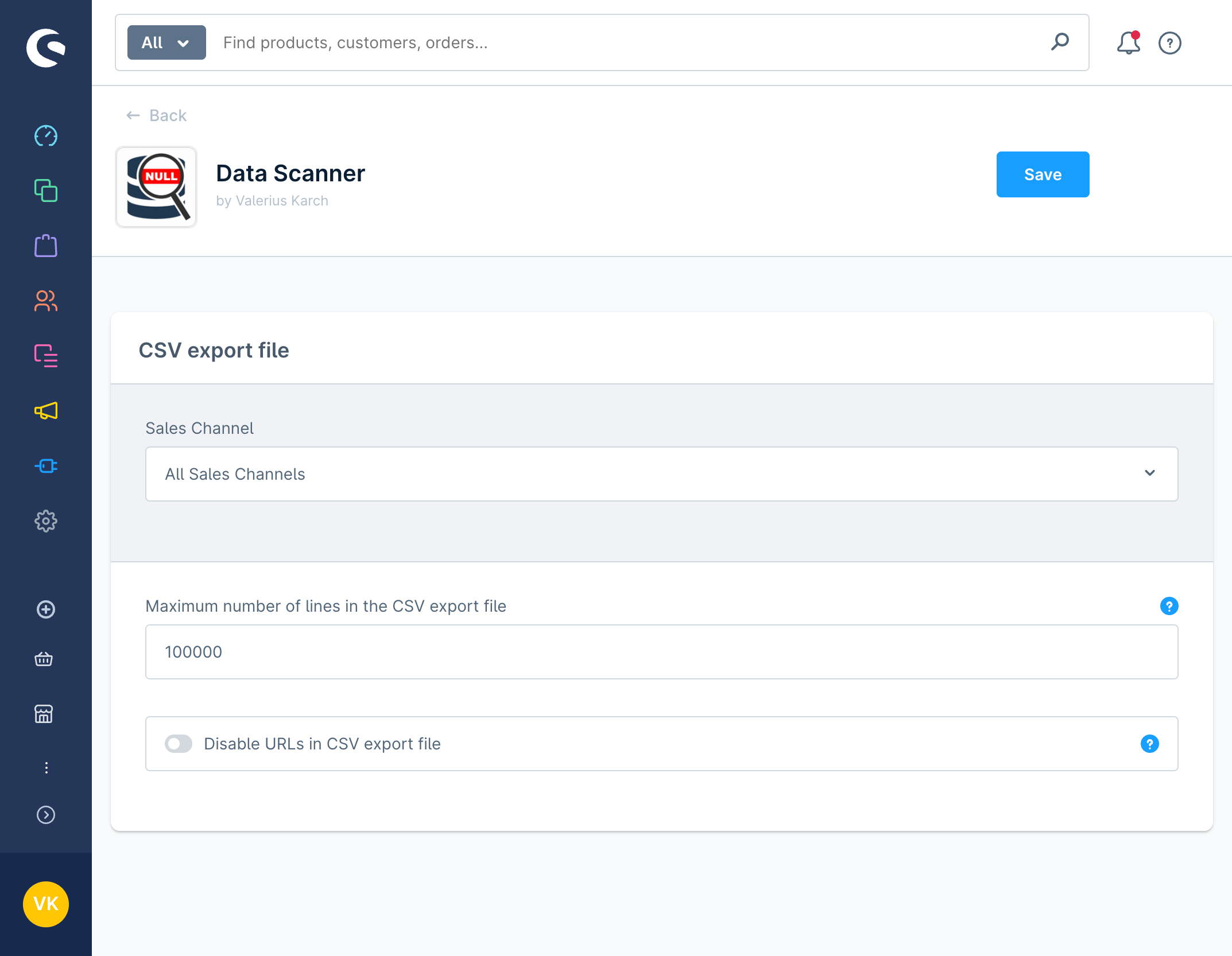Open the Orders shopping bag icon
This screenshot has width=1232, height=956.
click(46, 246)
